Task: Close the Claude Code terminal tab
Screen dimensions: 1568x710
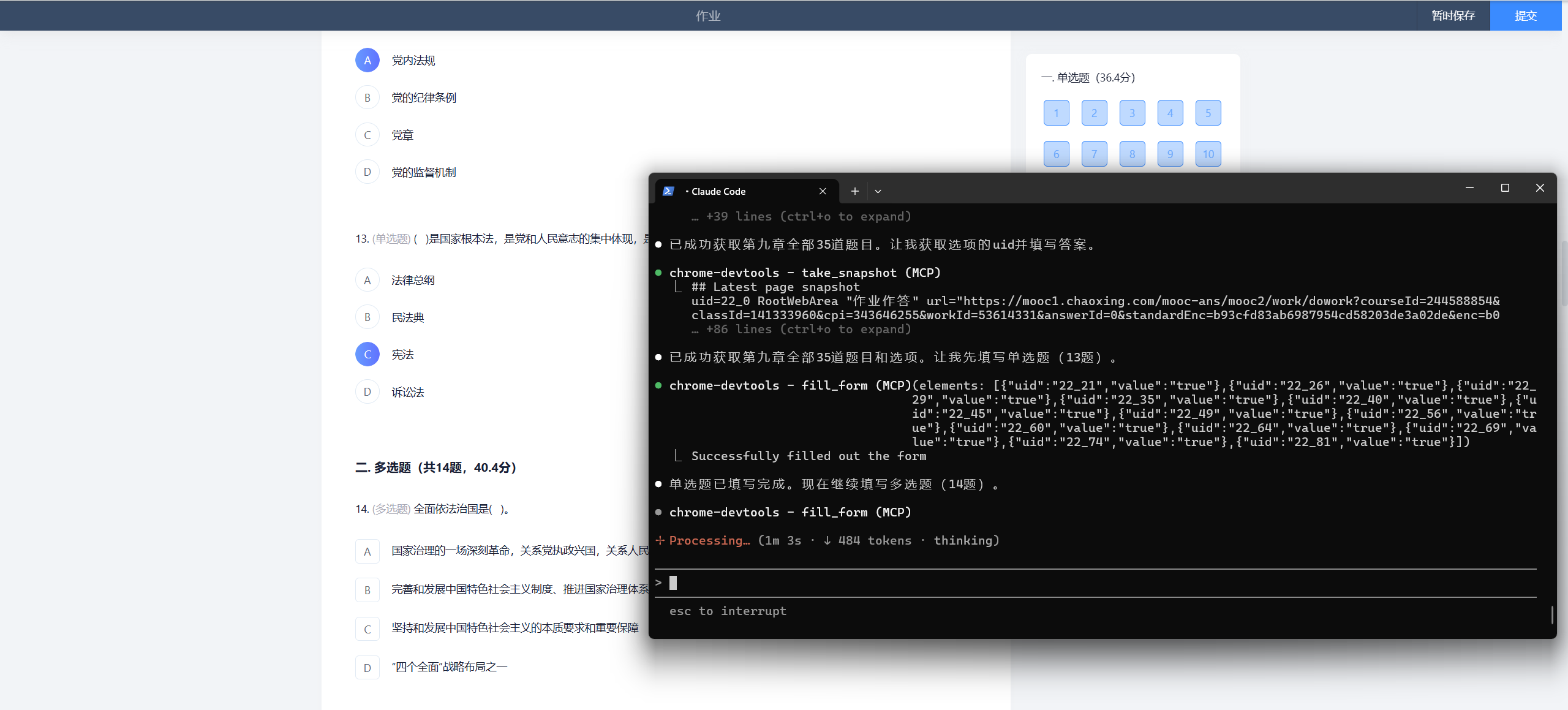Action: coord(823,191)
